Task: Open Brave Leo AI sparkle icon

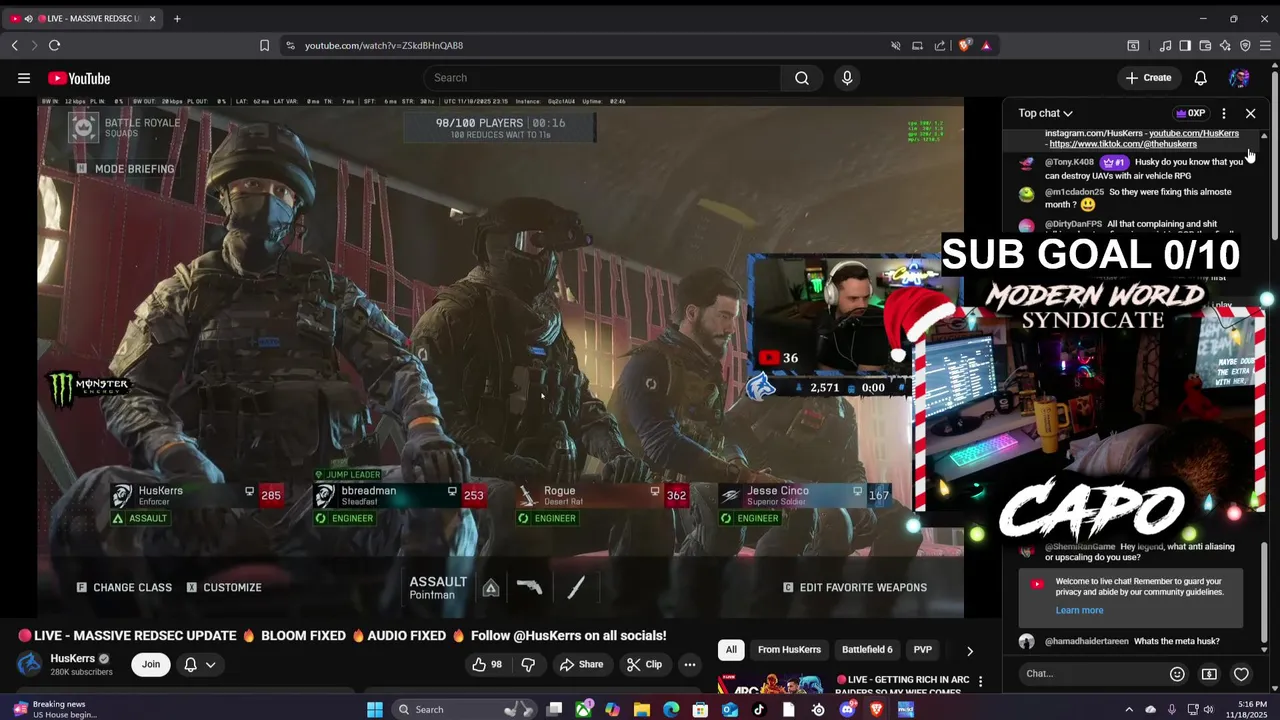Action: point(1225,45)
